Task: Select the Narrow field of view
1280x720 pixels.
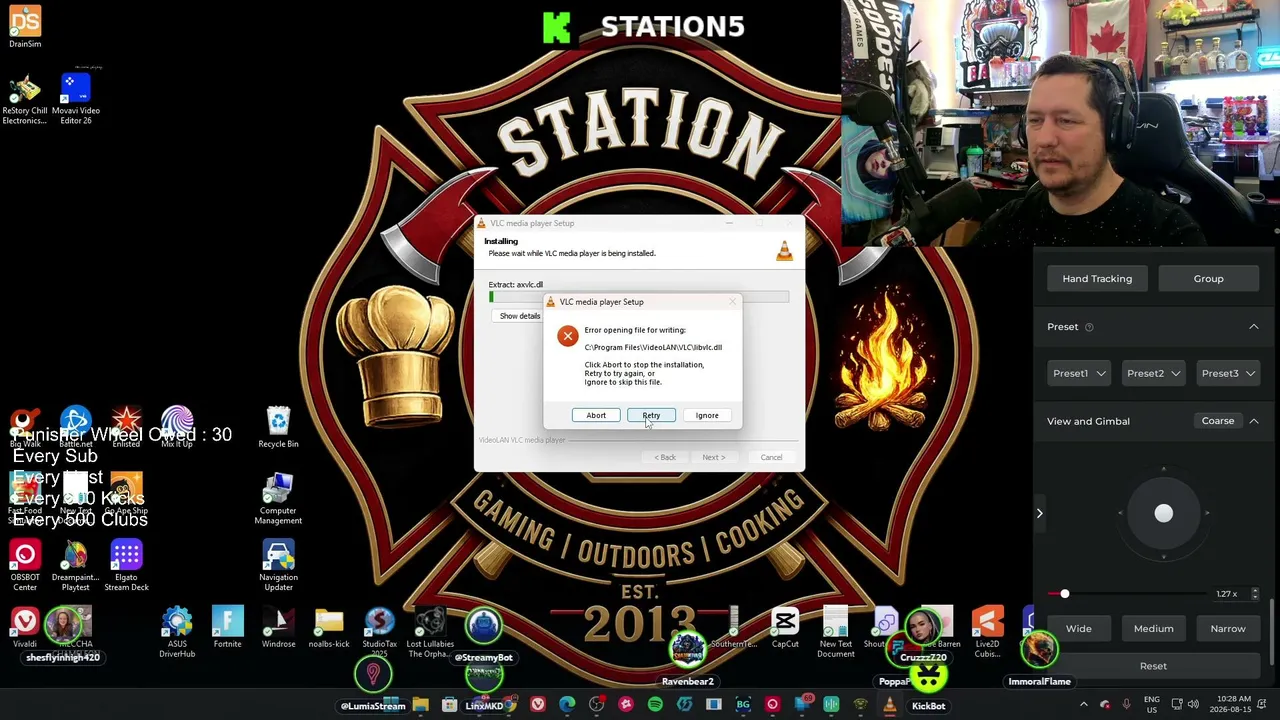Action: pos(1228,629)
